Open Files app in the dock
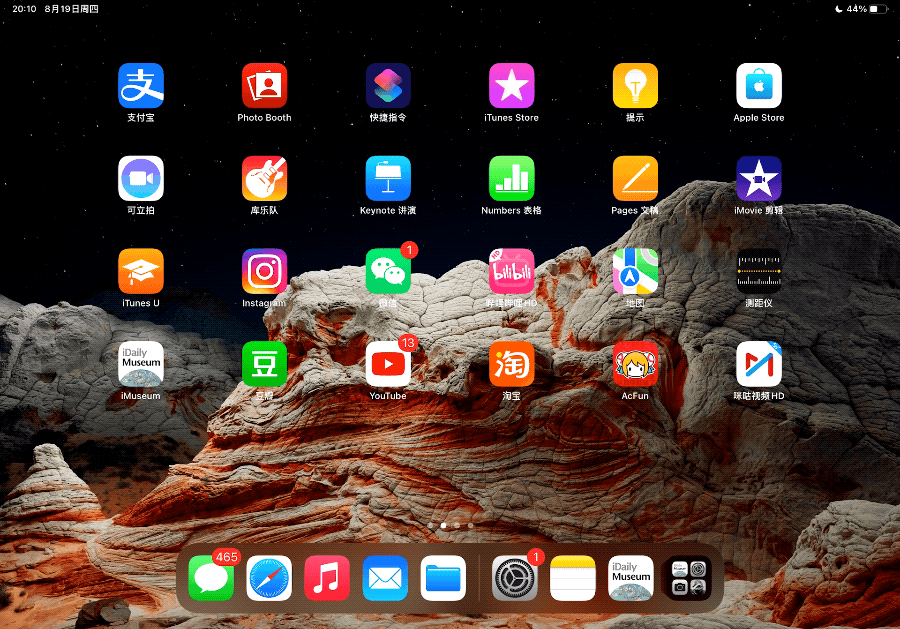 coord(443,578)
